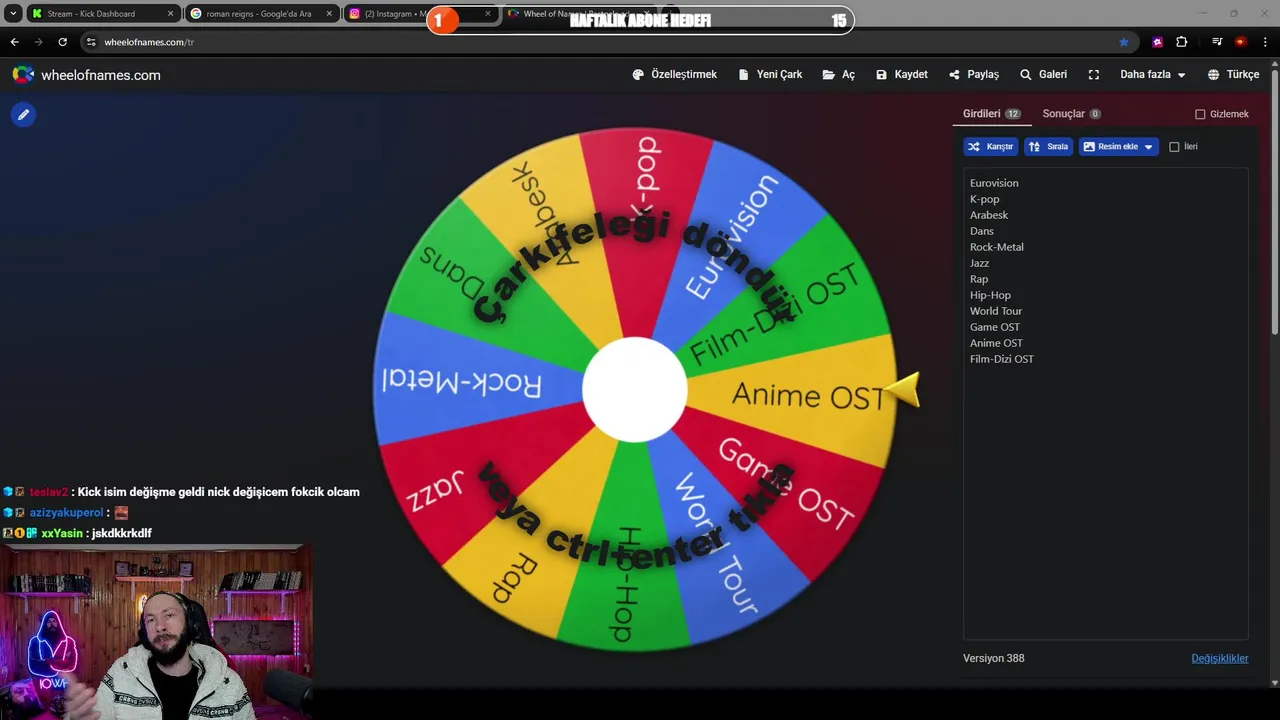1280x720 pixels.
Task: Open the Galeri search option
Action: (1043, 75)
